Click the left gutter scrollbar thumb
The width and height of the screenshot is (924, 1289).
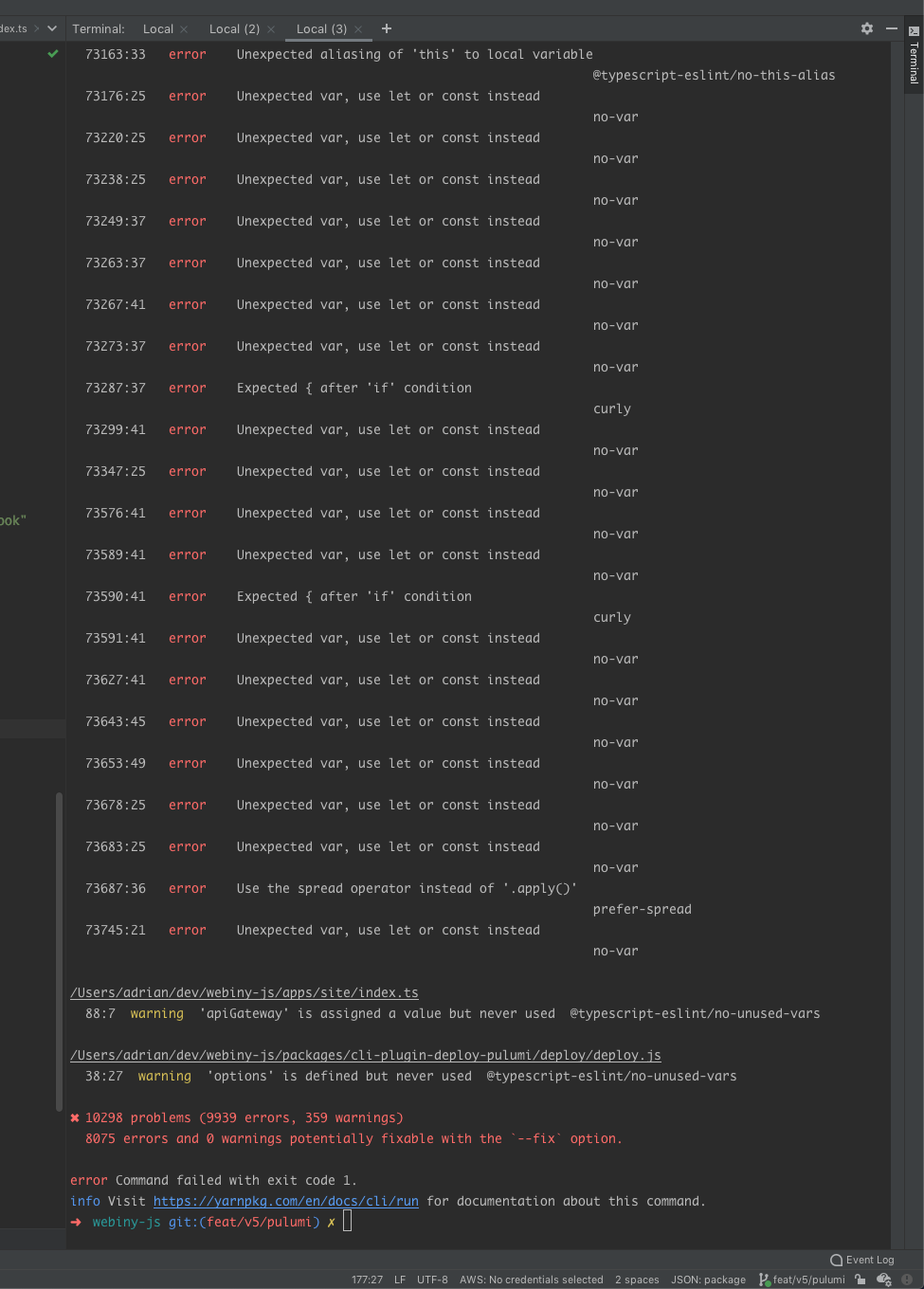point(59,952)
